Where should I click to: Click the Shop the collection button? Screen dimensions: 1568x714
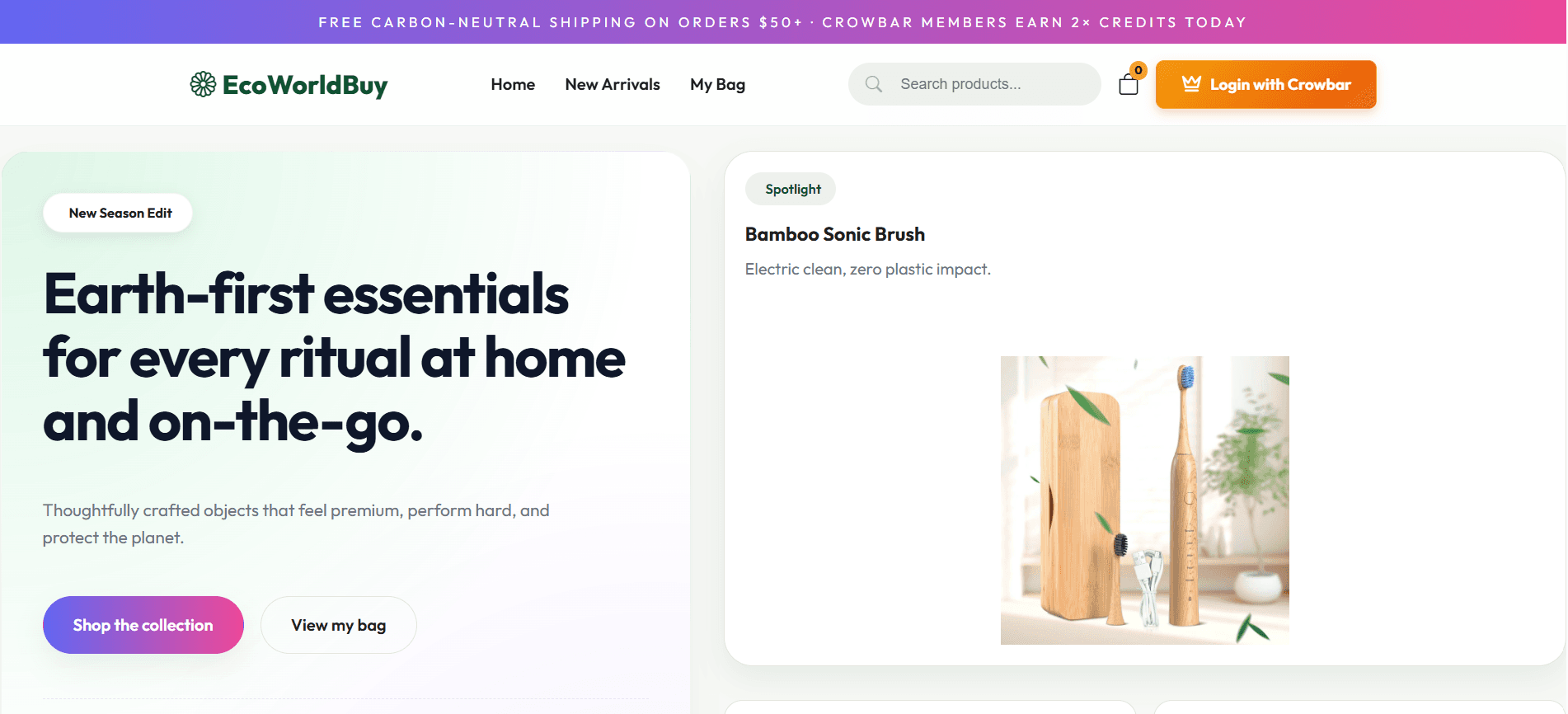click(143, 625)
